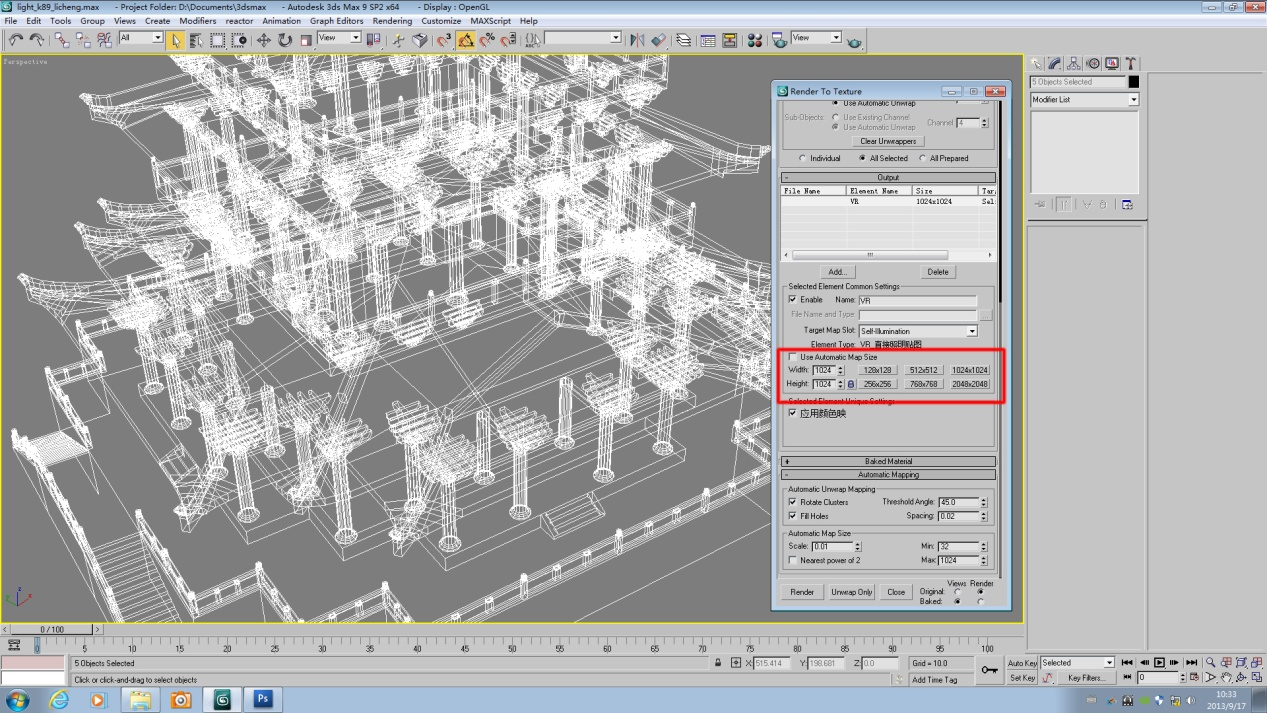Click the Clear Unwrappers button
1267x713 pixels.
coord(888,141)
